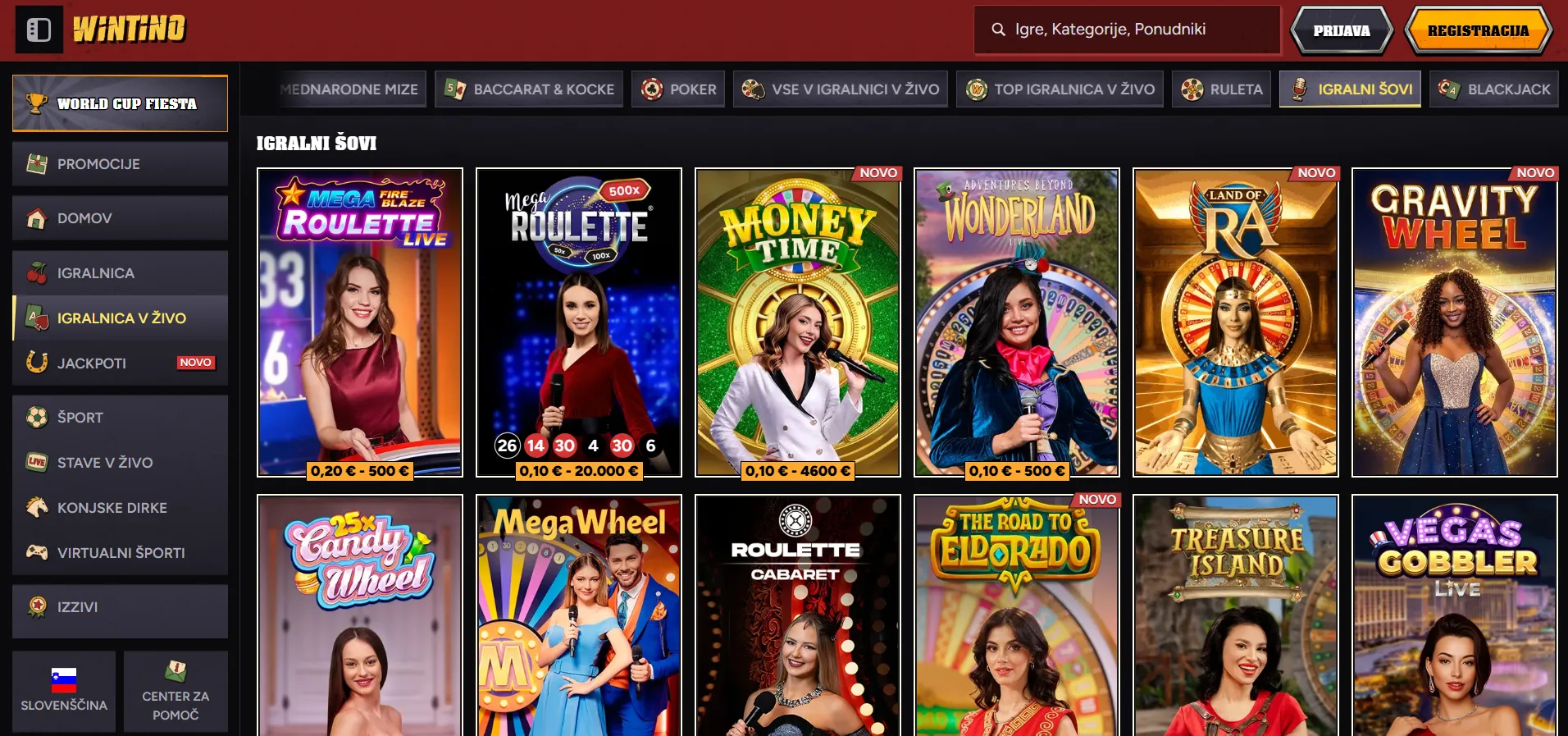Click the Prijava button

[1342, 30]
